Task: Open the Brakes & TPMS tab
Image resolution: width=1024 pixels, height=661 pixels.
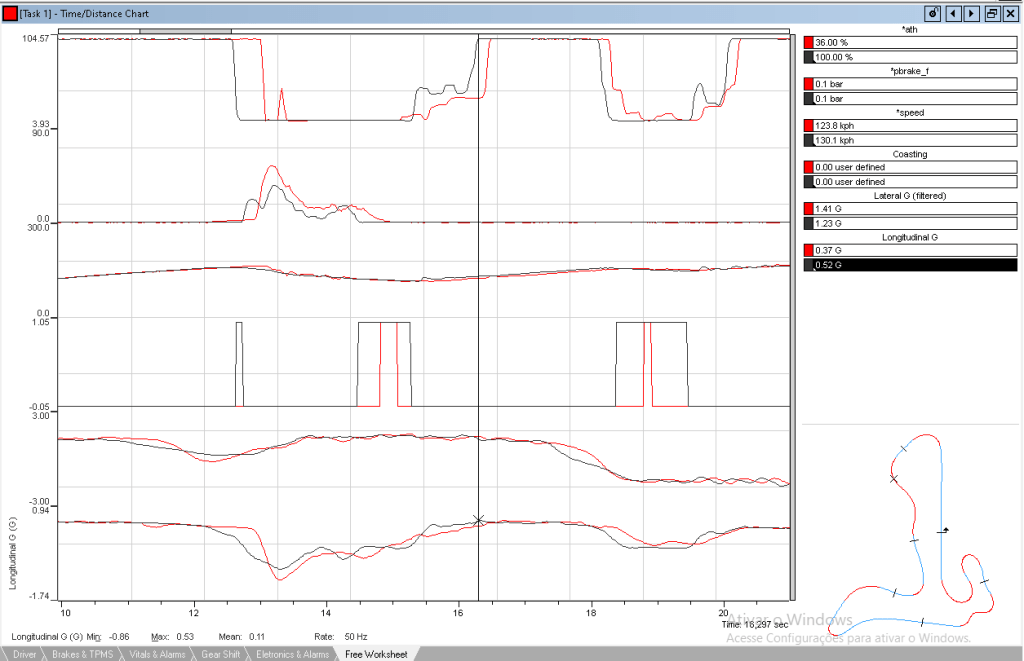Action: 83,654
